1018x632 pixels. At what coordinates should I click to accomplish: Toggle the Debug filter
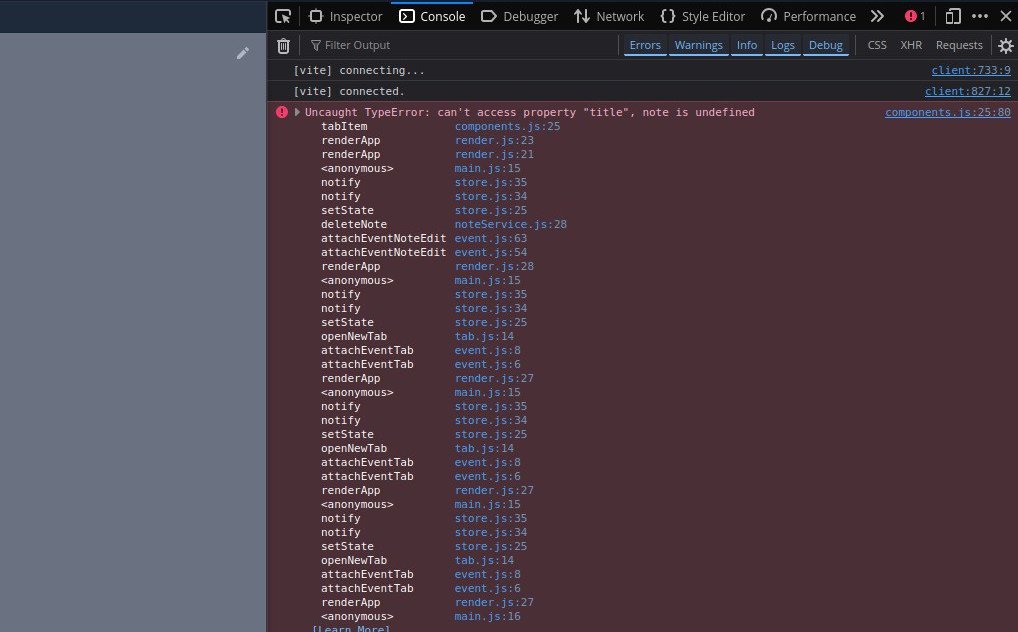pyautogui.click(x=825, y=45)
